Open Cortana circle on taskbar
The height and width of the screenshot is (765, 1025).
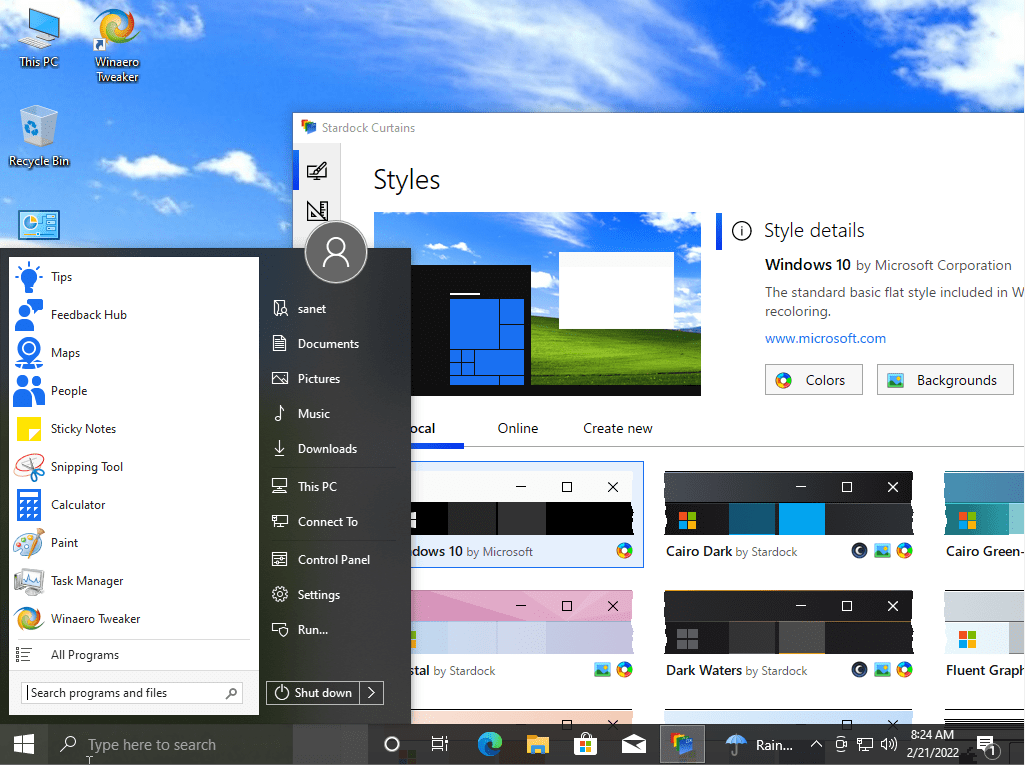tap(392, 744)
